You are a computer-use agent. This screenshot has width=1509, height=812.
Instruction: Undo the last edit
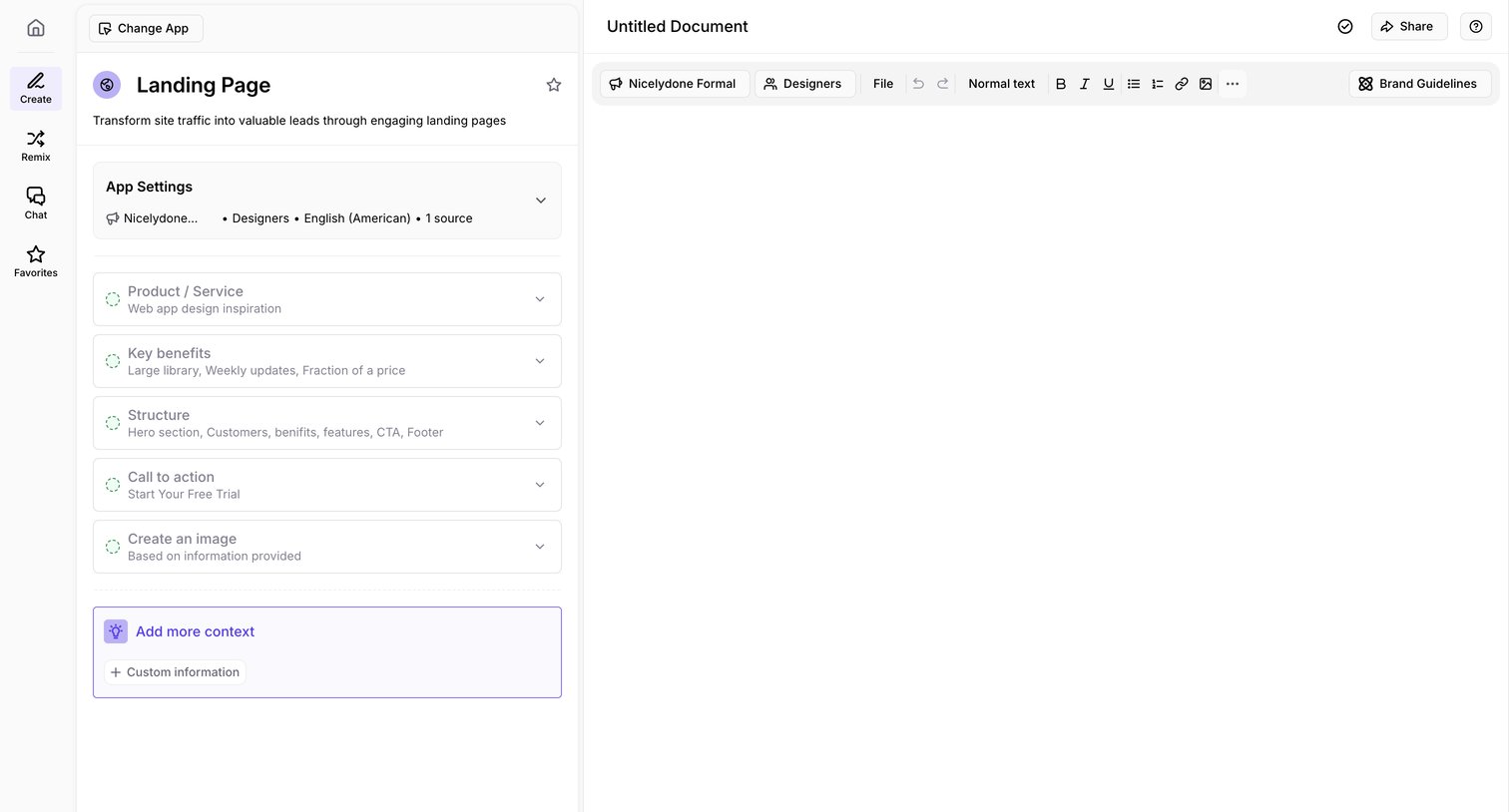pos(918,84)
